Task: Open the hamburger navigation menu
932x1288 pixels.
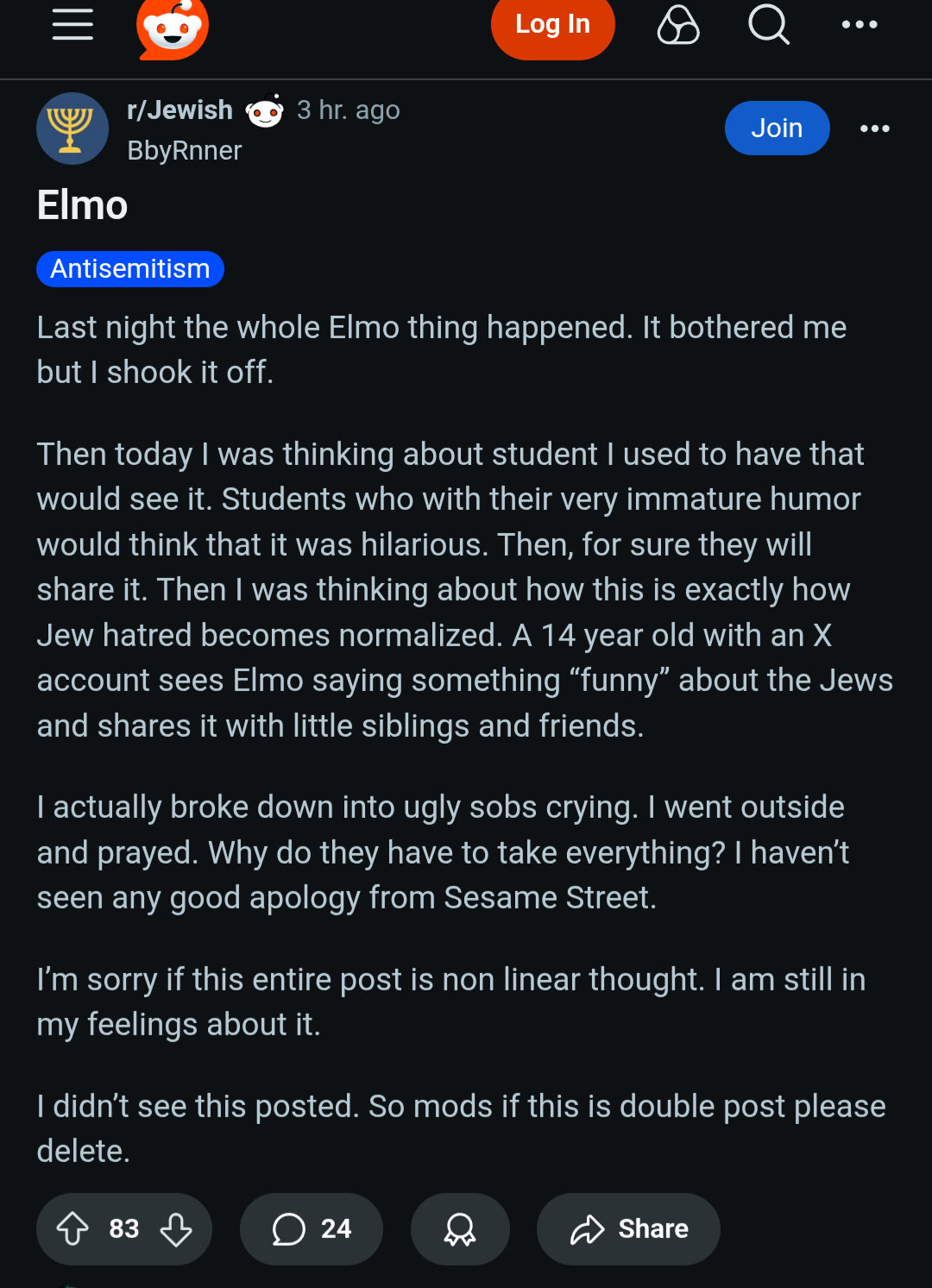Action: (x=72, y=24)
